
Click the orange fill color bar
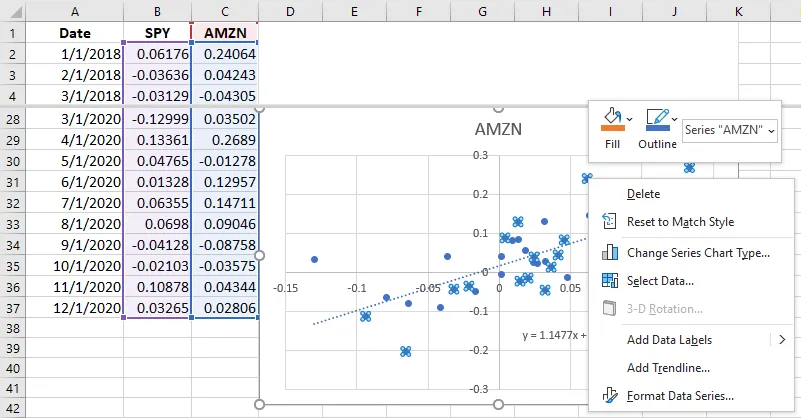[x=612, y=129]
